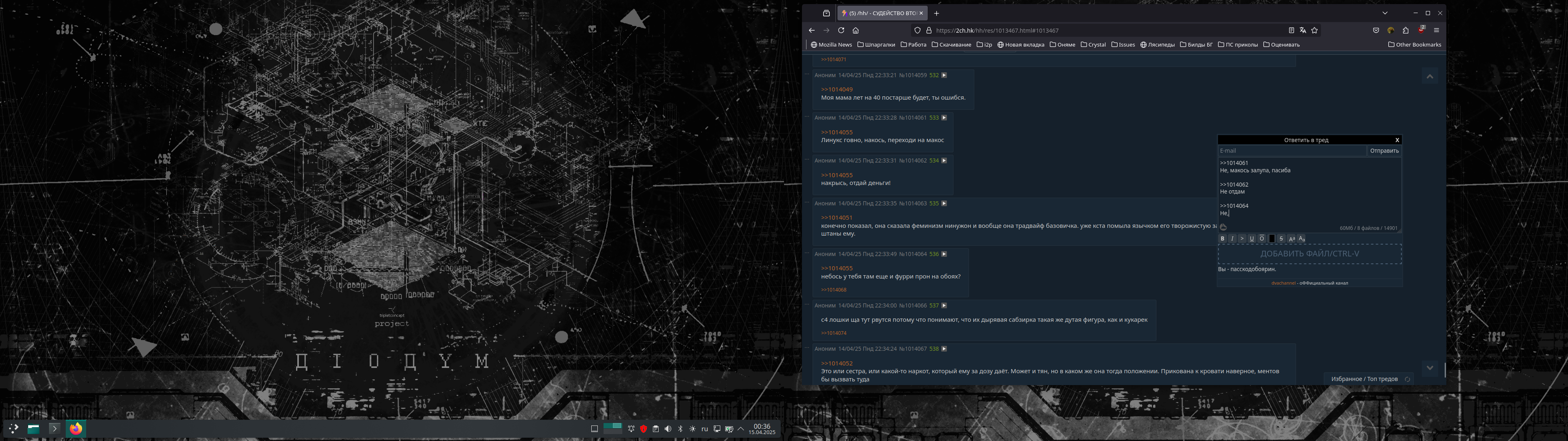Screen dimensions: 1568x441
Task: Click the Отправить submit button
Action: 1384,151
